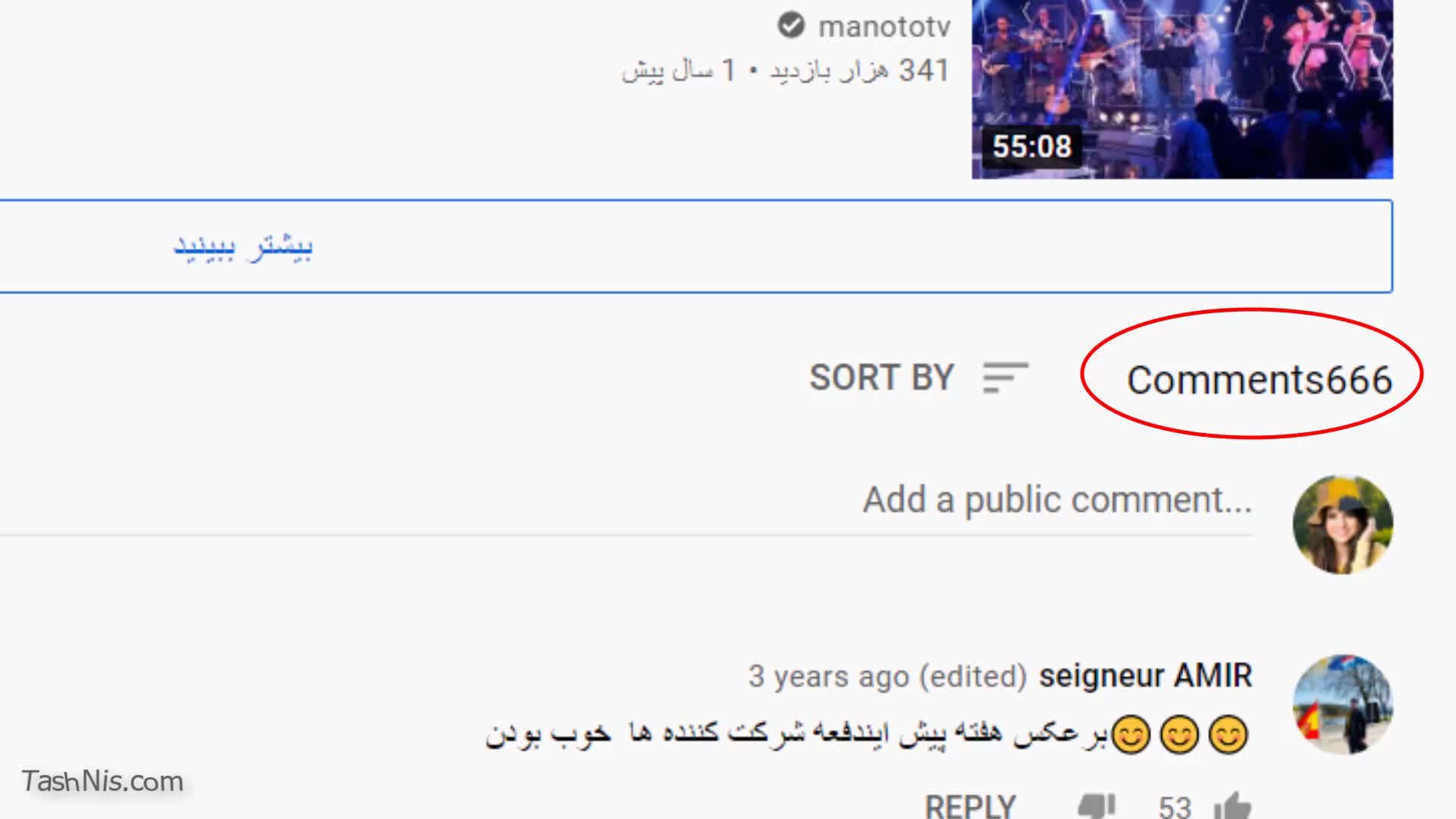Click the Persian comment text with smiley emojis

coord(867,733)
